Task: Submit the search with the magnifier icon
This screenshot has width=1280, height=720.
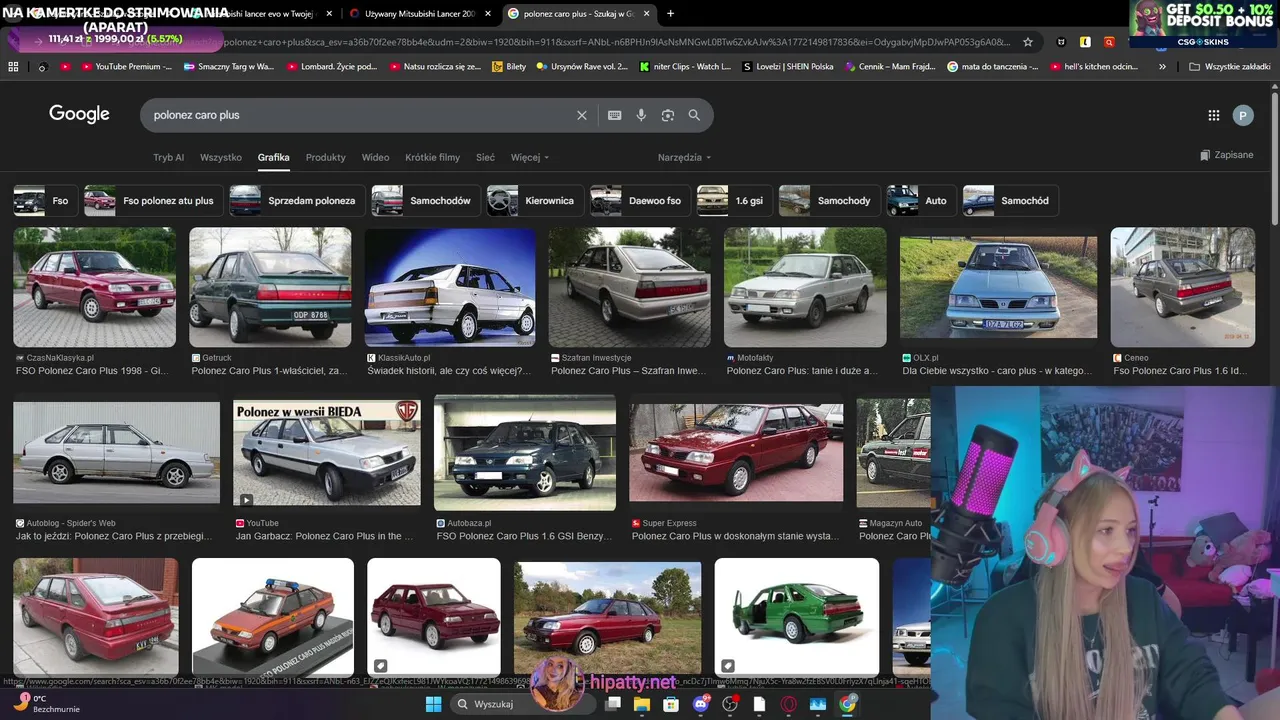Action: pyautogui.click(x=694, y=115)
